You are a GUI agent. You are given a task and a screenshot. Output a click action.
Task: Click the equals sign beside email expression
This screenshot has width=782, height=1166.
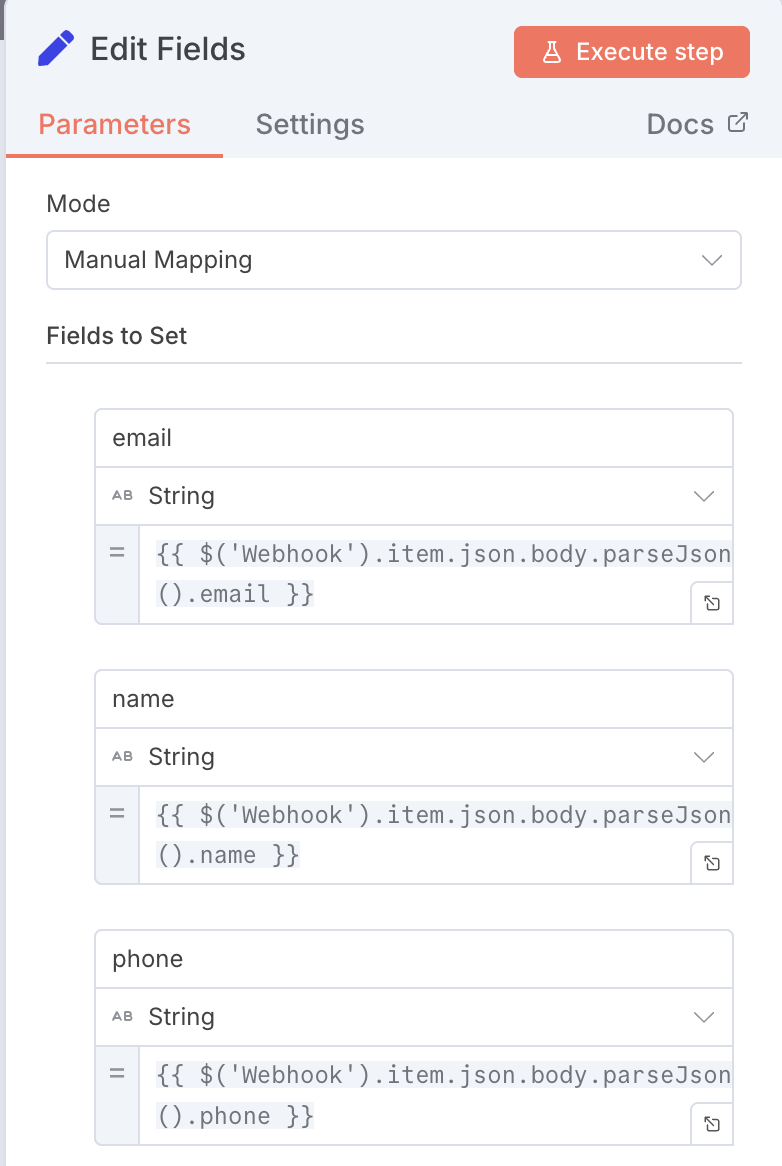[x=117, y=553]
